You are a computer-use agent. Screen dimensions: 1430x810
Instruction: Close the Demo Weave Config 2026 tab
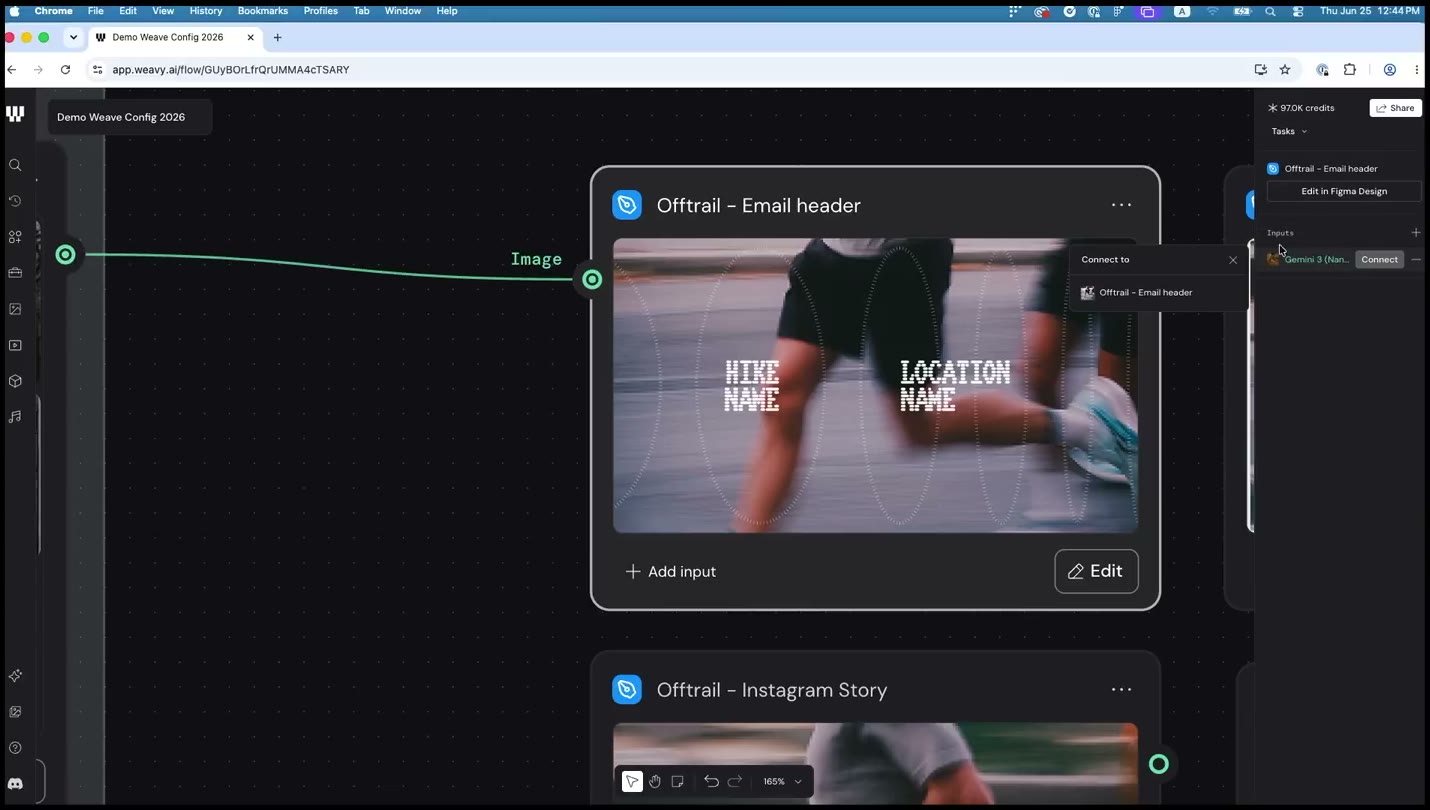point(250,37)
